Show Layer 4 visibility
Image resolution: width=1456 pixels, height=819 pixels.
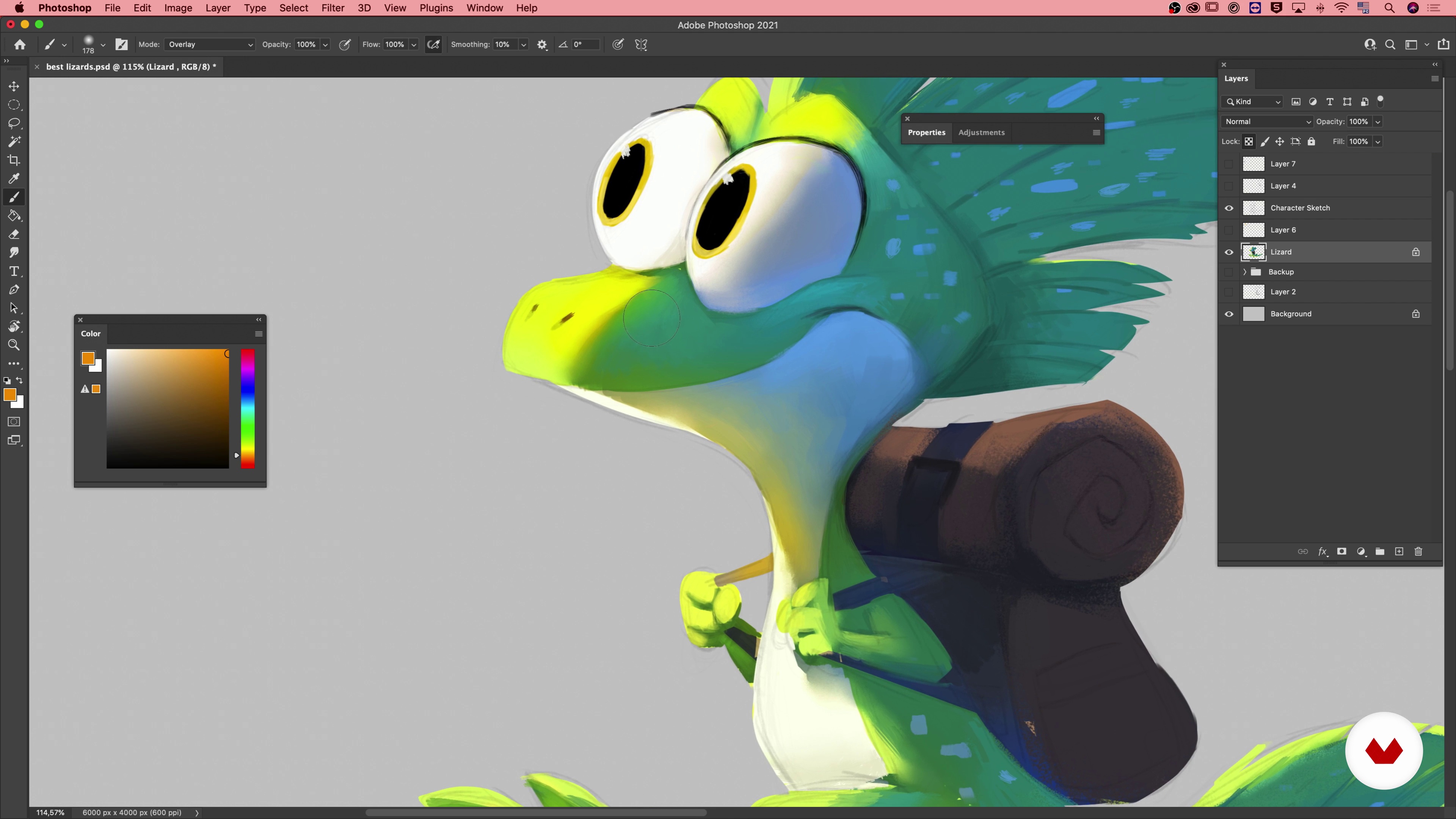[x=1229, y=186]
